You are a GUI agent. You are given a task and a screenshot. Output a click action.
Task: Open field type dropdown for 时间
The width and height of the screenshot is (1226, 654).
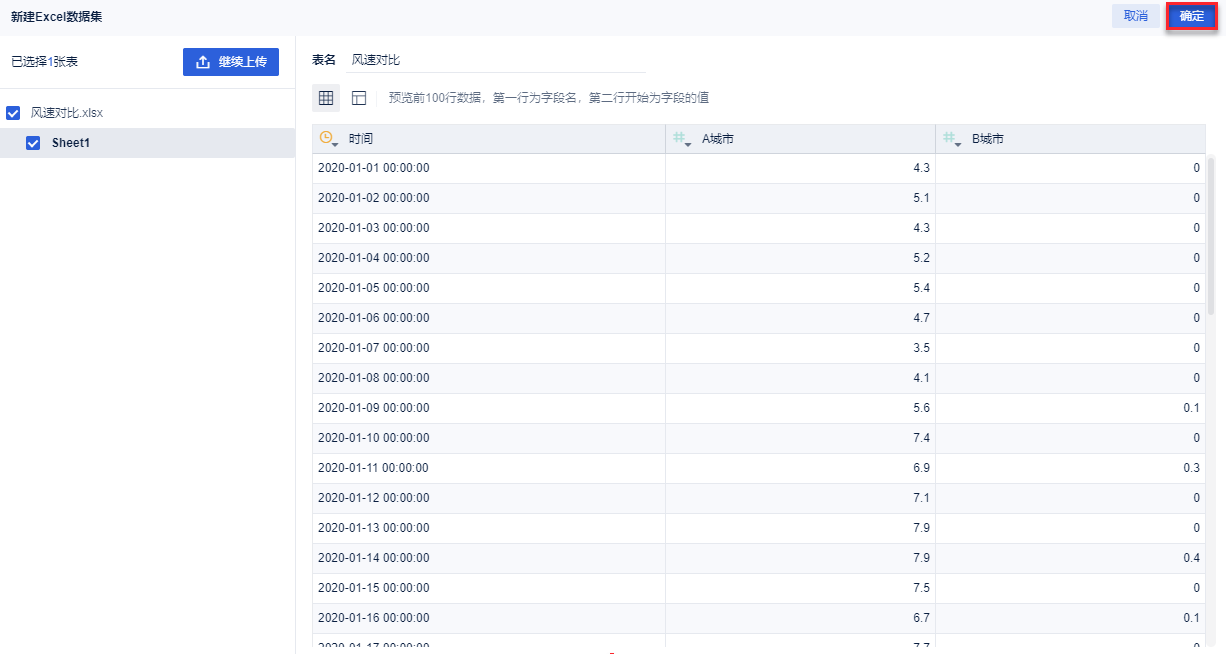(336, 144)
